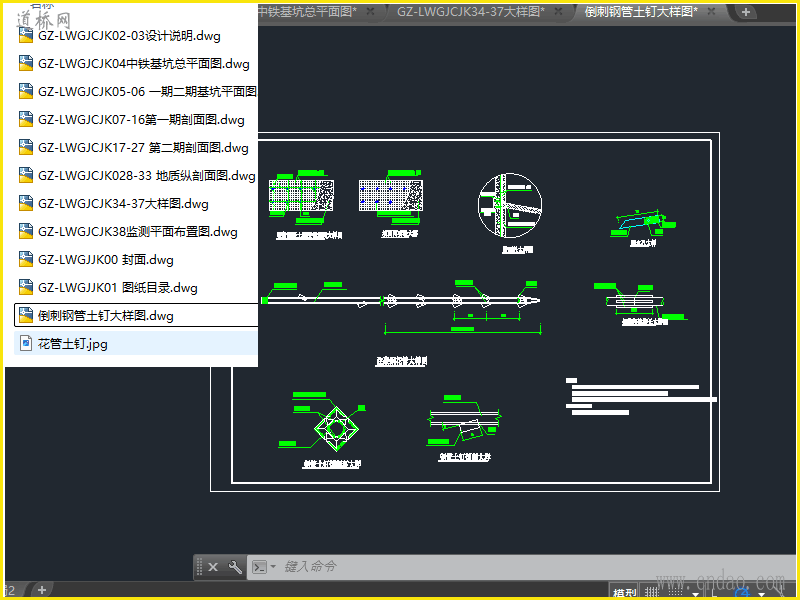This screenshot has height=600, width=800.
Task: Select file name GZ-LWGJCJK02-03设计说明.dwg
Action: [129, 36]
